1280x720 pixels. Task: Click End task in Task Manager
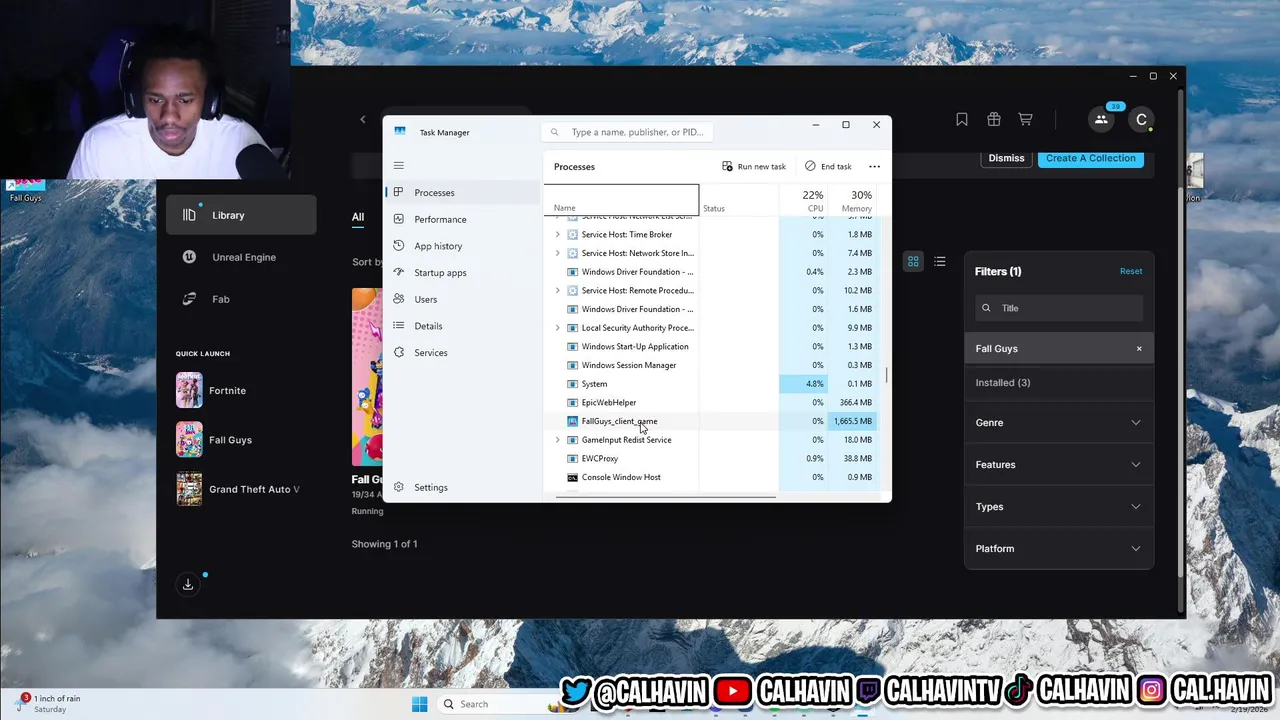pos(828,166)
